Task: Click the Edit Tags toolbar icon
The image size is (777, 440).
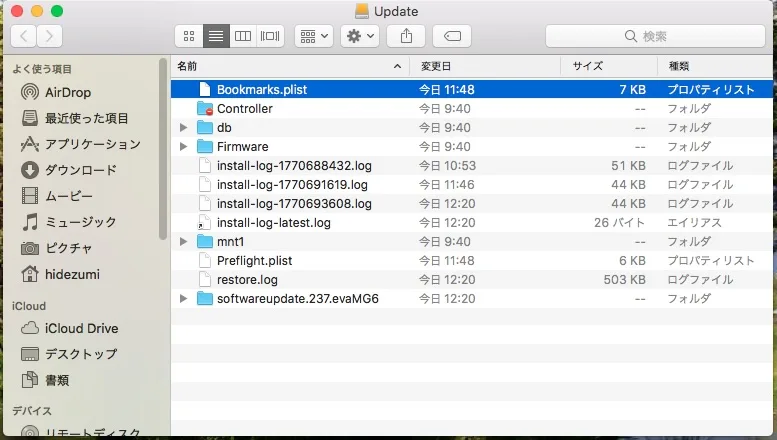Action: coord(452,36)
